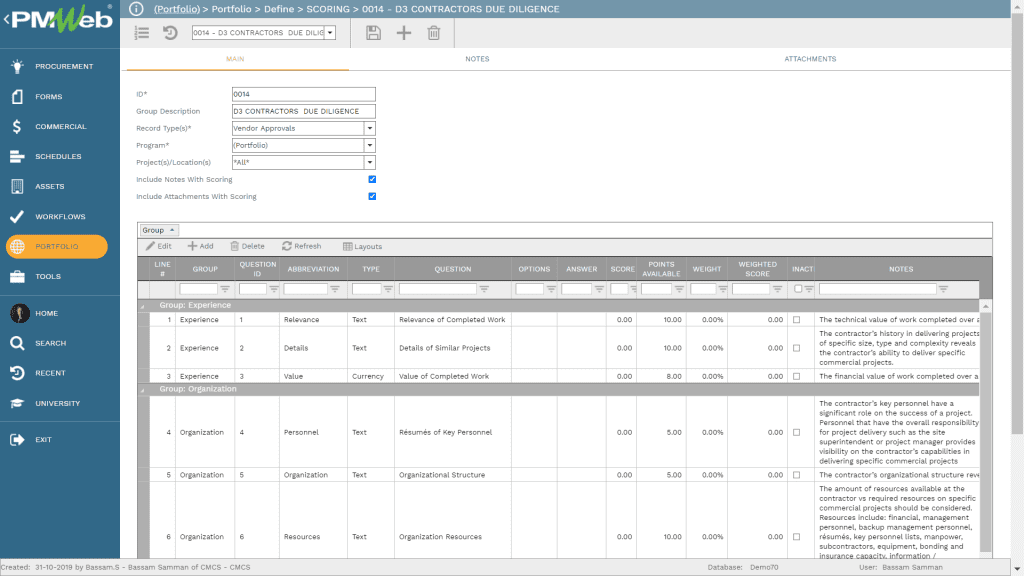The height and width of the screenshot is (576, 1024).
Task: Switch to the Notes tab
Action: 477,59
